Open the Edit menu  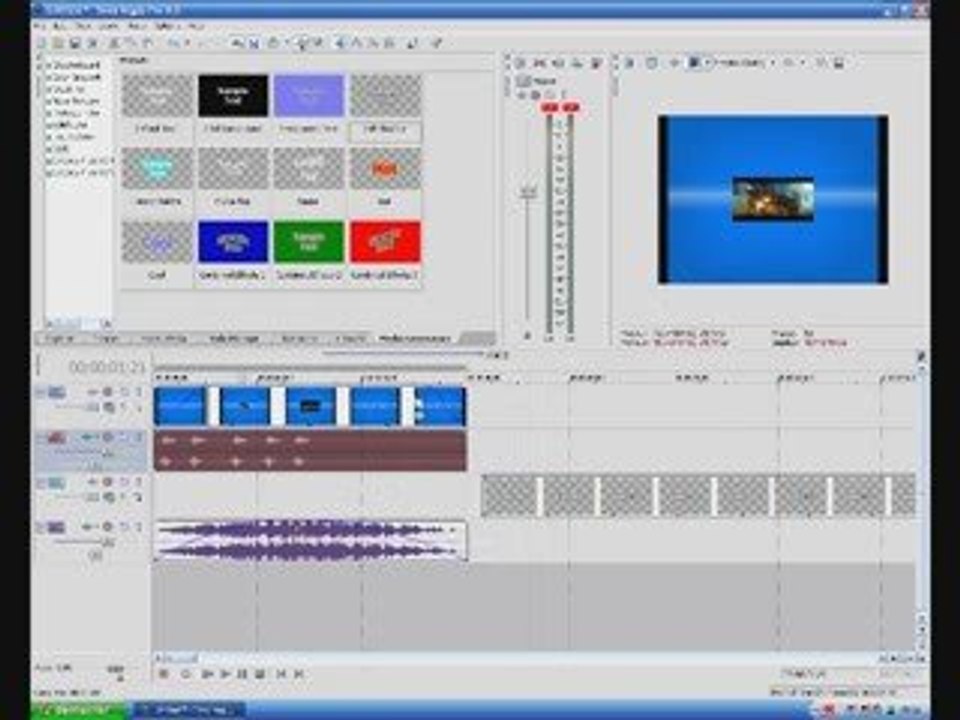point(59,27)
